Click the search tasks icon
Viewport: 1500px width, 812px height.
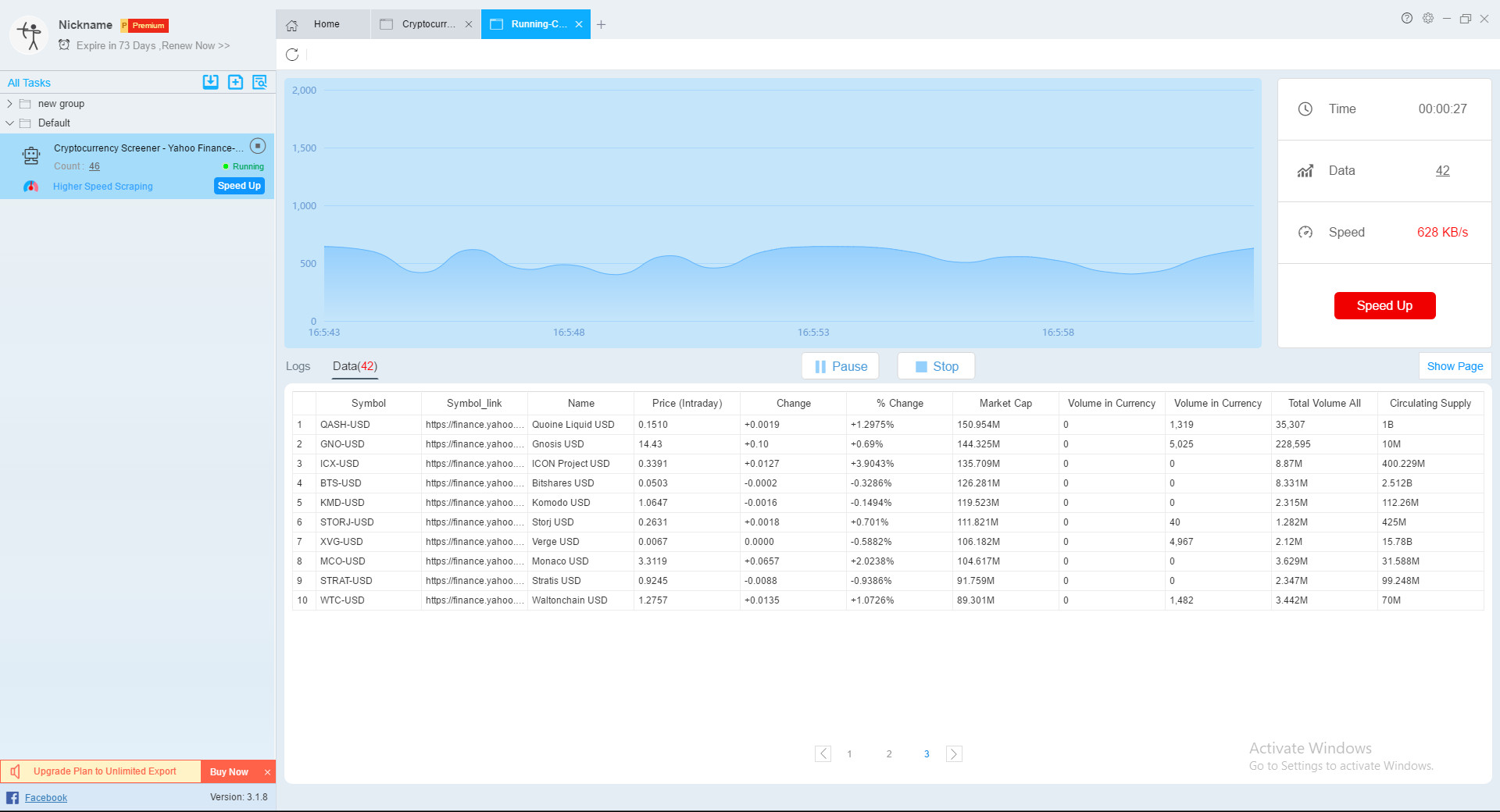pyautogui.click(x=260, y=82)
